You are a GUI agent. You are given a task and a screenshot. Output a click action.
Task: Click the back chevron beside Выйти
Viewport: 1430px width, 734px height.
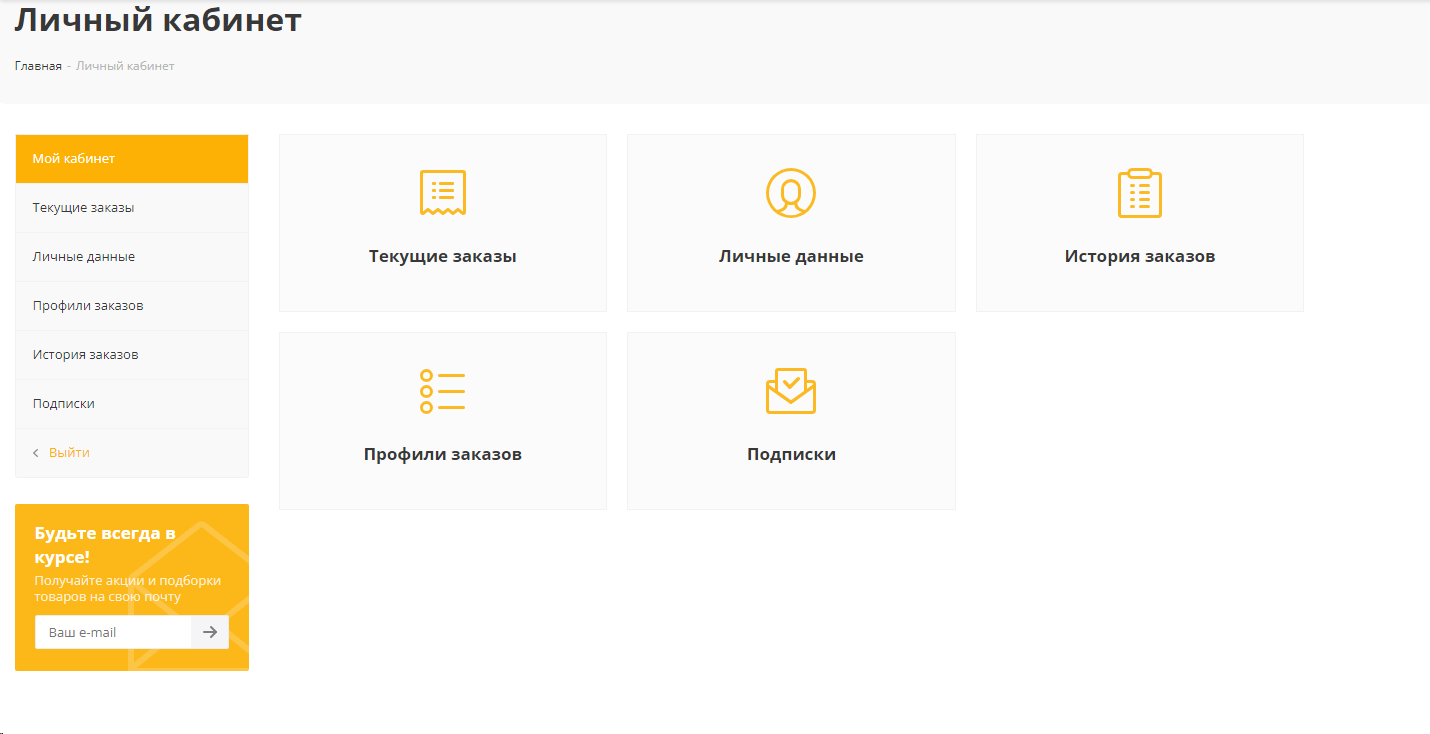(x=36, y=453)
